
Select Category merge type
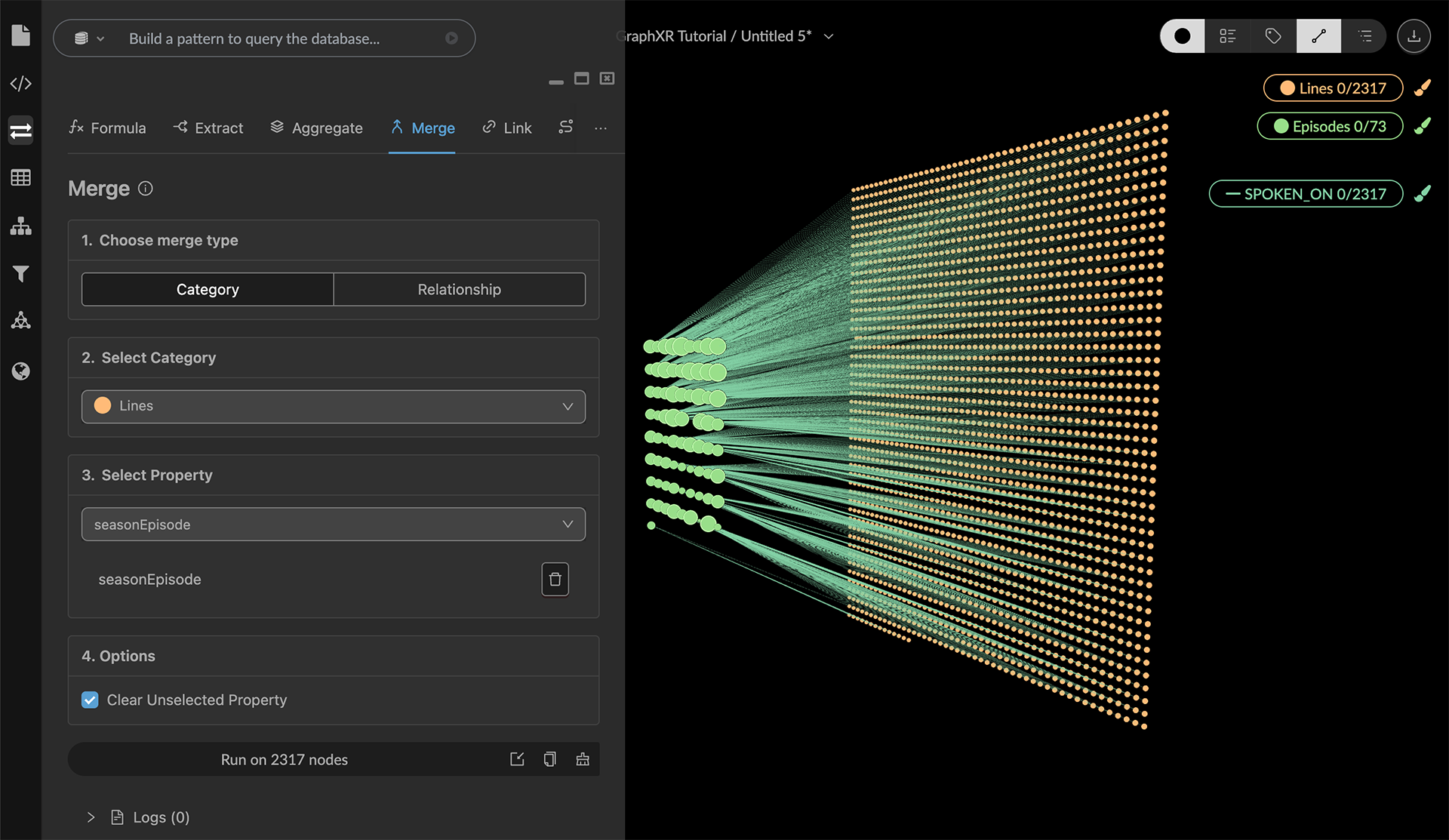click(208, 289)
